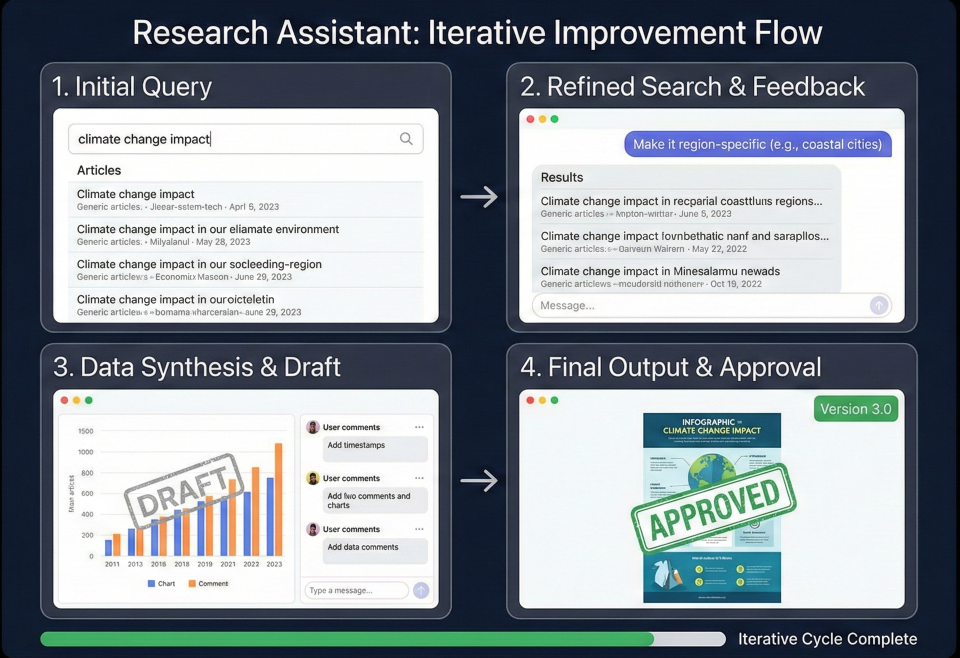The width and height of the screenshot is (960, 658).
Task: Select the 'Make it region-specific' chat bubble
Action: click(757, 145)
